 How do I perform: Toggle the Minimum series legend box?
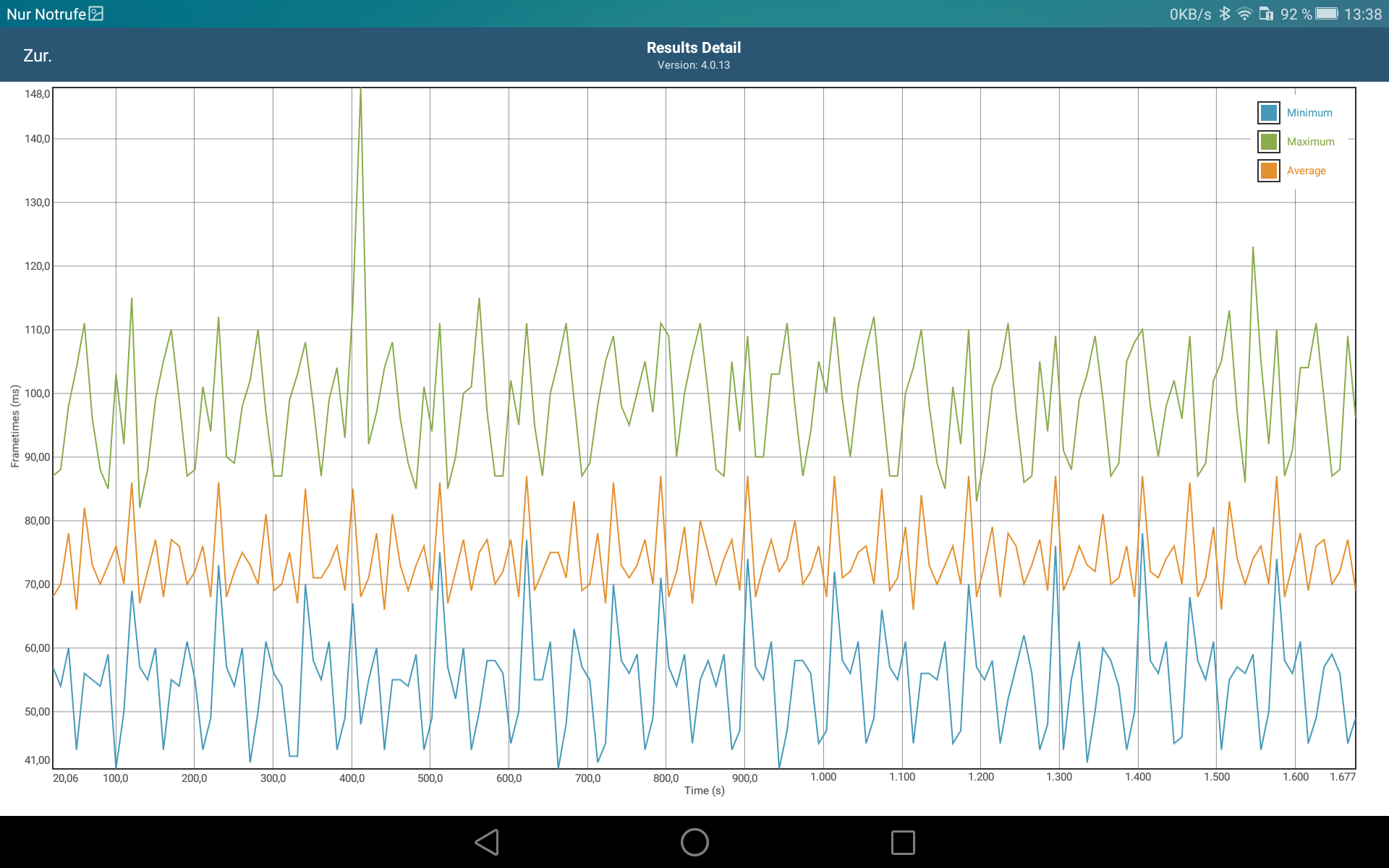1268,113
